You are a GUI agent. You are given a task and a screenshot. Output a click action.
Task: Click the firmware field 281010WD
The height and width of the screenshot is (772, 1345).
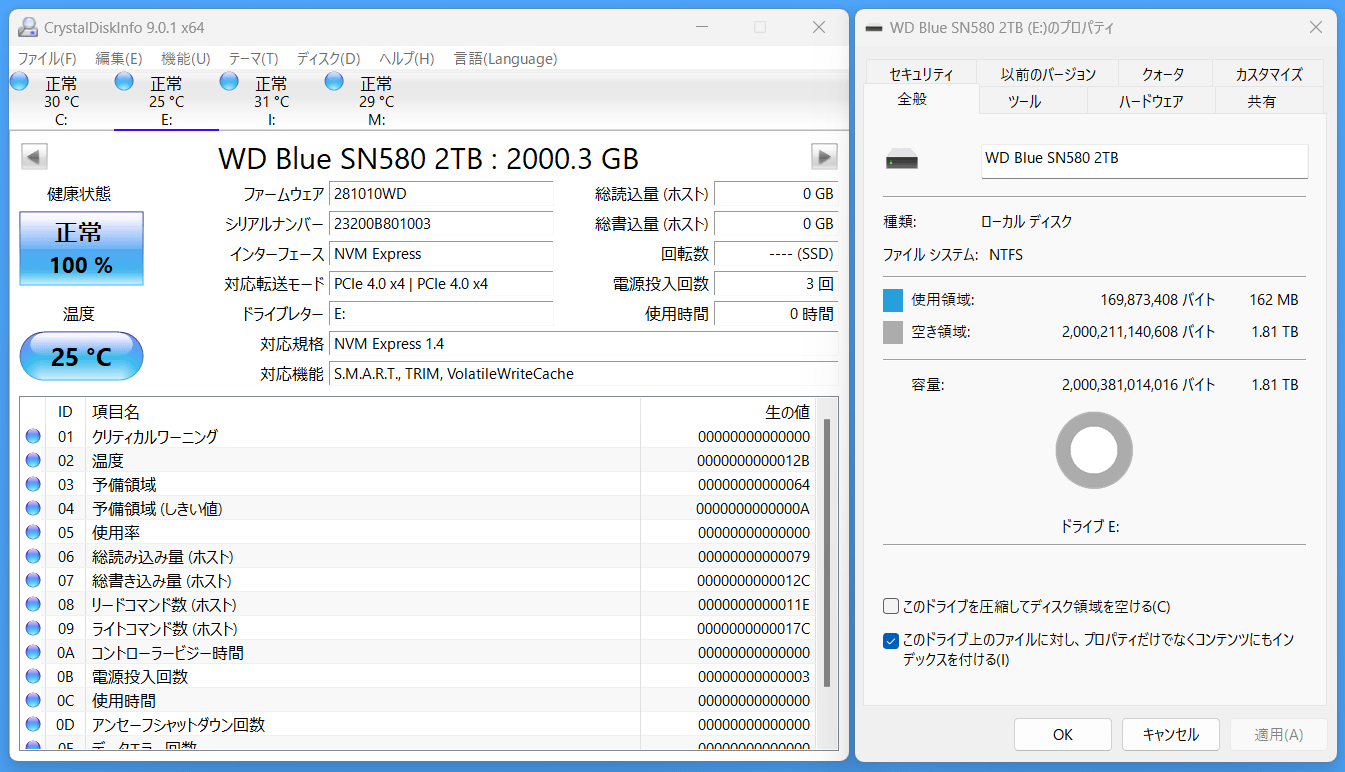tap(441, 194)
